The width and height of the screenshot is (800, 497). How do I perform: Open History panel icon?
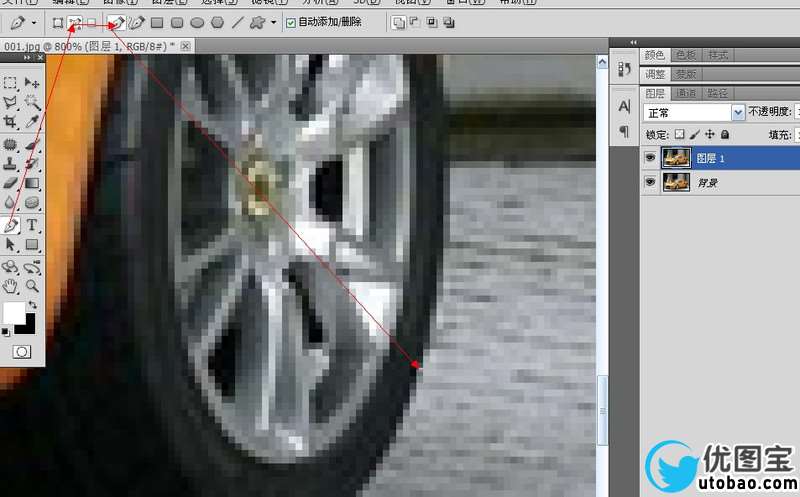tap(624, 69)
